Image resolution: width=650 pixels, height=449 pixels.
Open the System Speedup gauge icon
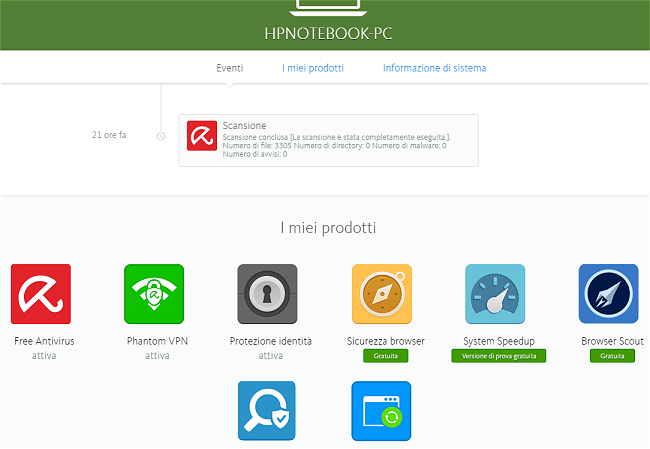pyautogui.click(x=495, y=294)
